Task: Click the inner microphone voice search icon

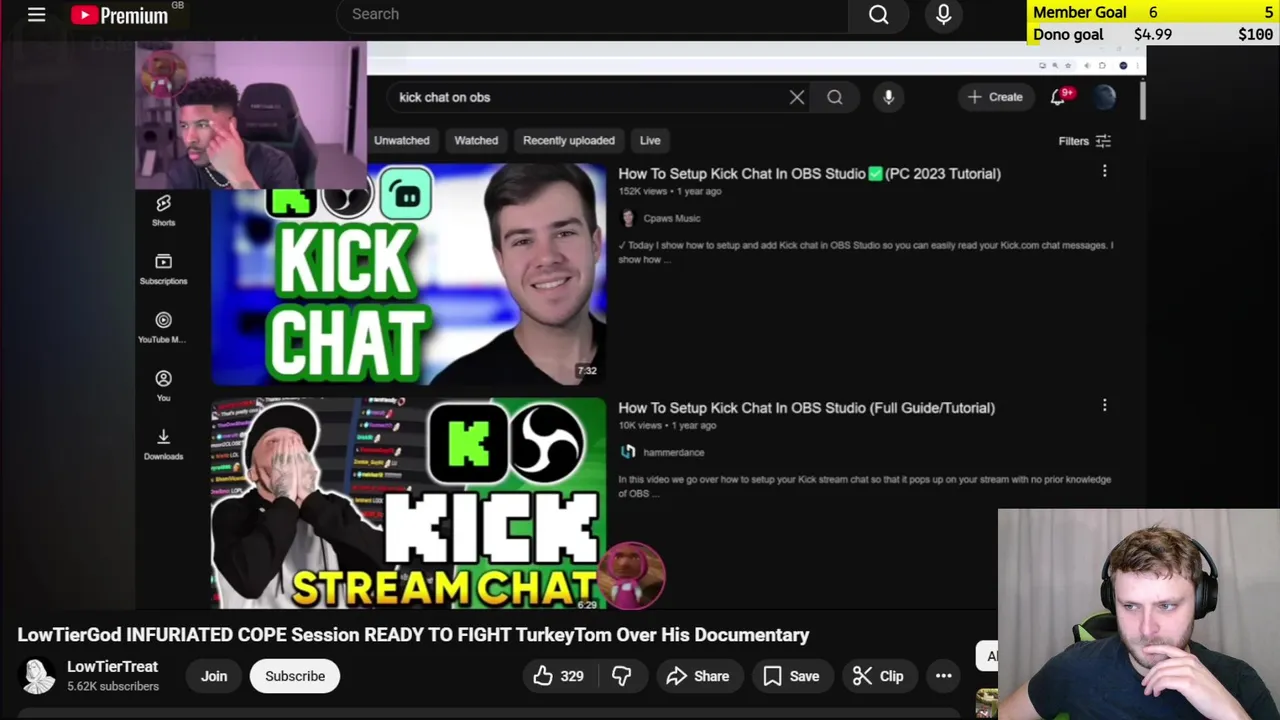Action: point(888,97)
